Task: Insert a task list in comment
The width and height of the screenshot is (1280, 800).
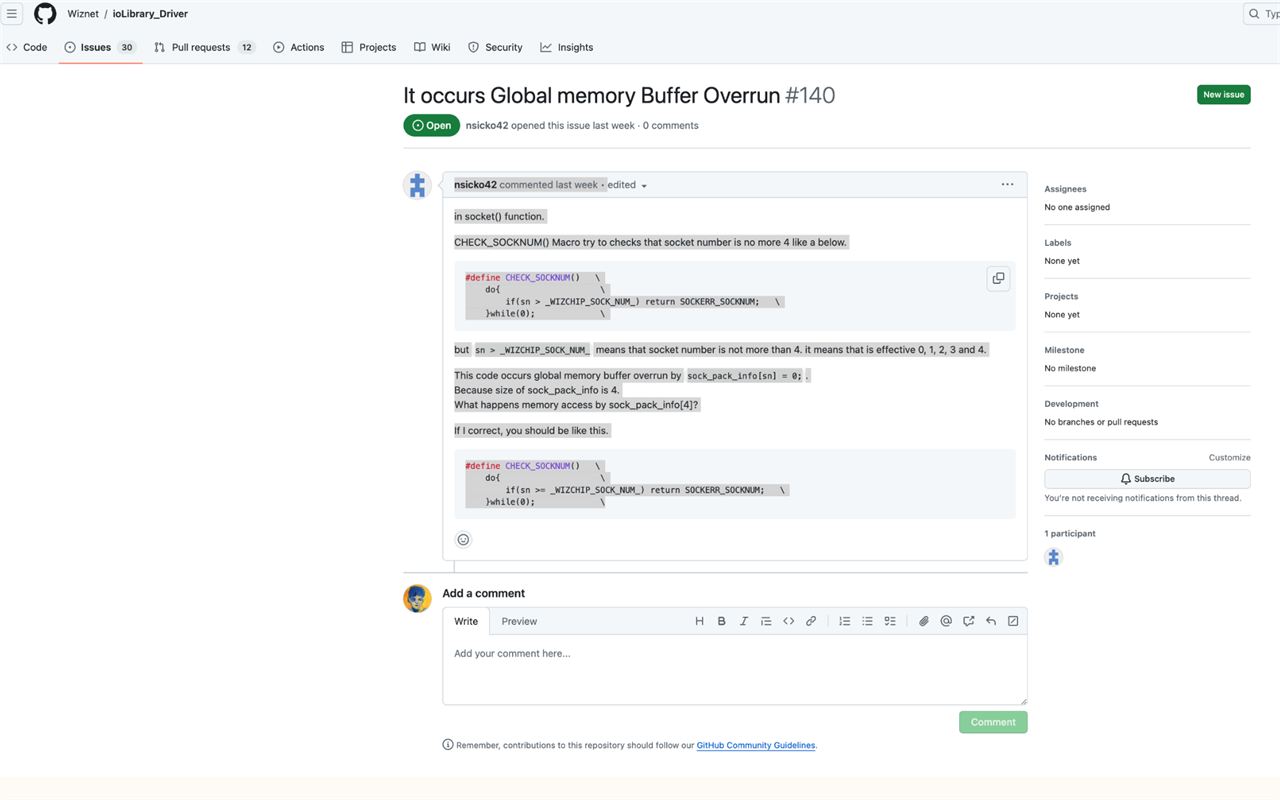Action: (x=890, y=621)
